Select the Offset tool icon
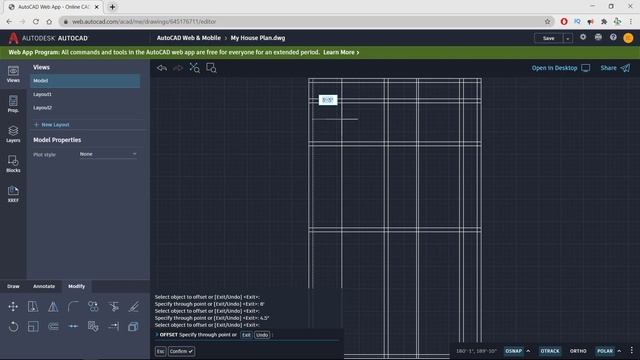 pyautogui.click(x=53, y=327)
